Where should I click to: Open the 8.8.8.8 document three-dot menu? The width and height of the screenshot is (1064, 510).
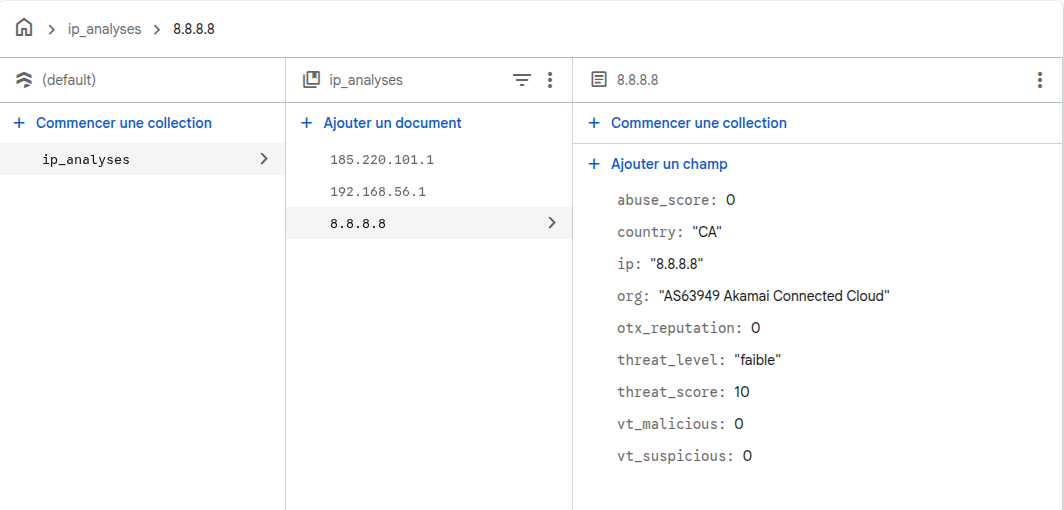tap(1039, 80)
